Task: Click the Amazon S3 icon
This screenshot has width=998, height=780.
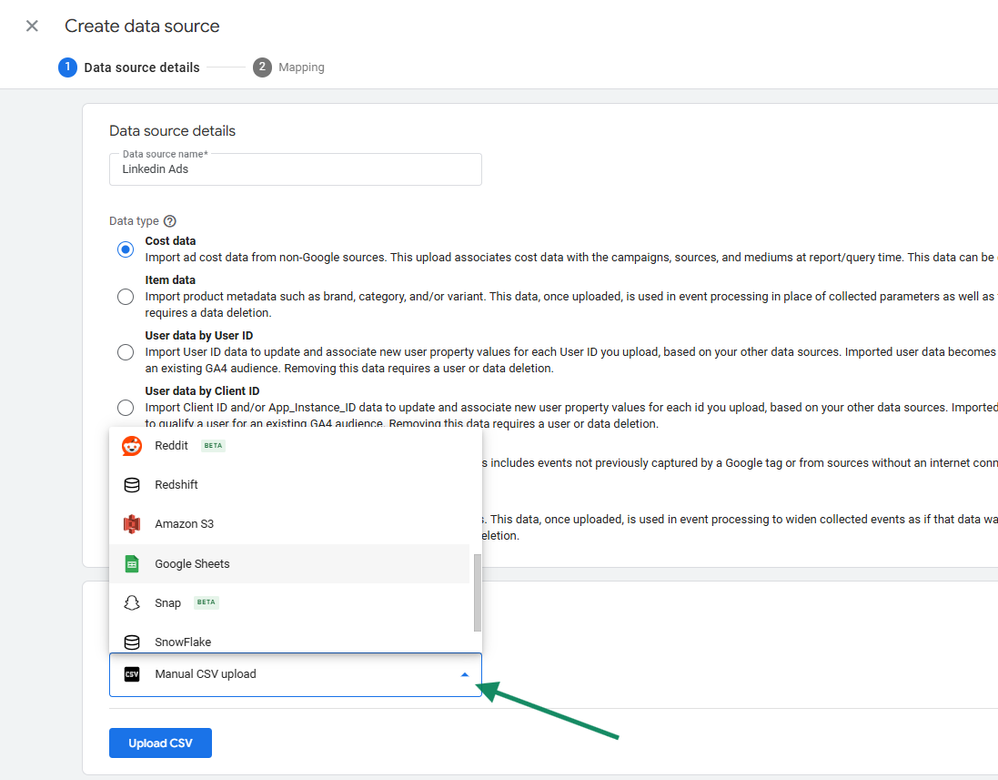Action: point(132,524)
